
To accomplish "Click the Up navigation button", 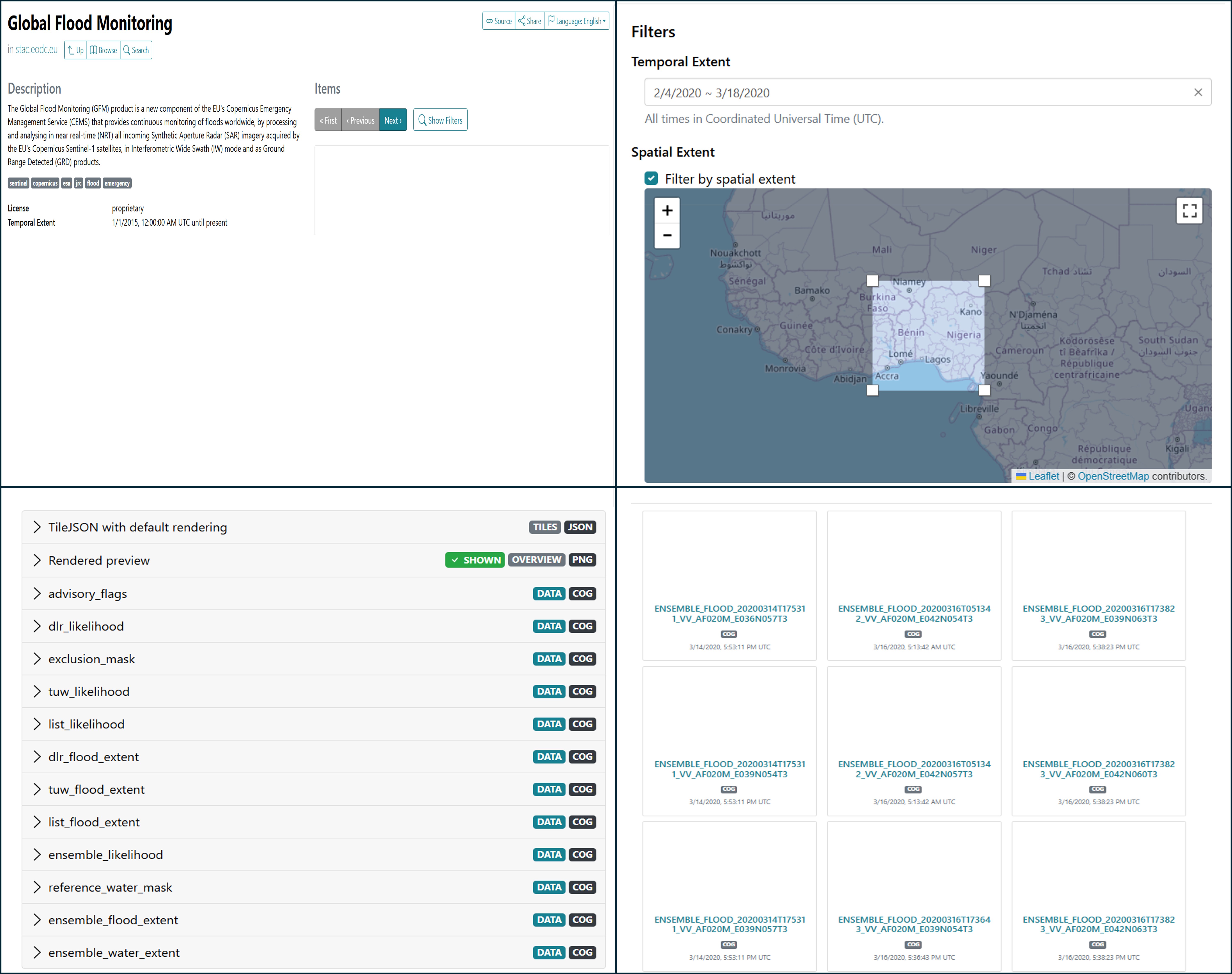I will (75, 50).
